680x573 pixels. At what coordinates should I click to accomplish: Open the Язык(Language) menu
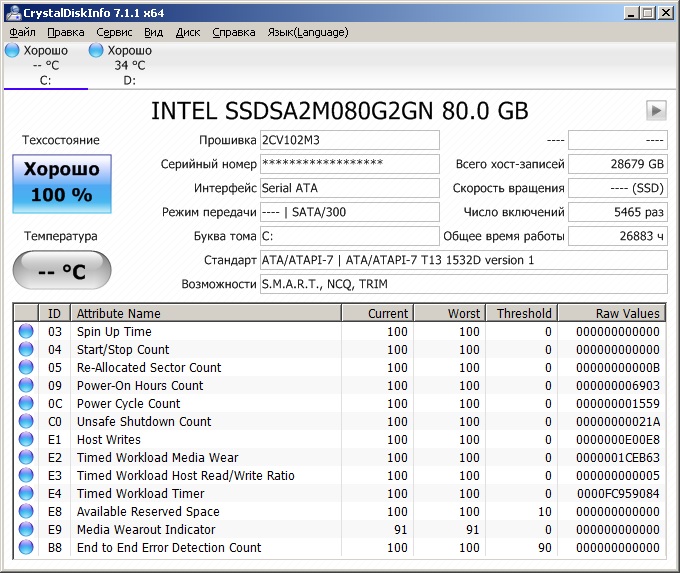[x=307, y=33]
